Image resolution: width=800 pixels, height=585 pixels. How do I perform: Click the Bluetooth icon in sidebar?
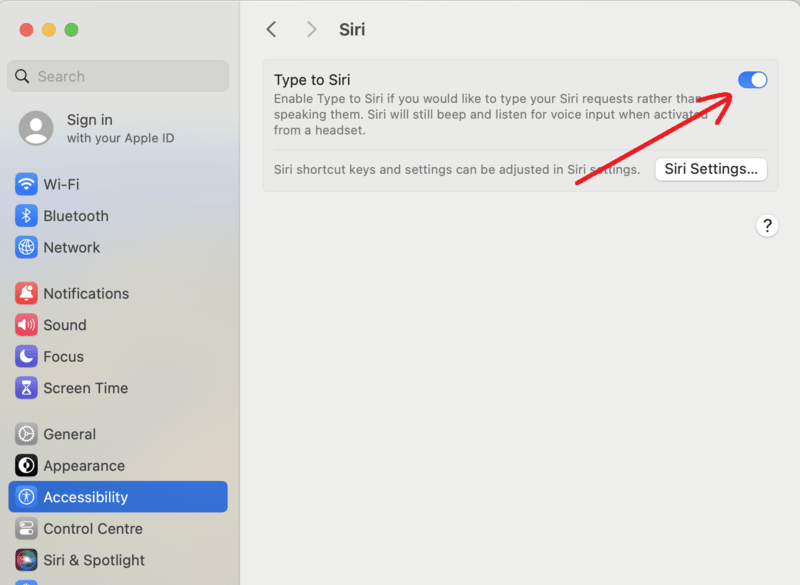26,216
